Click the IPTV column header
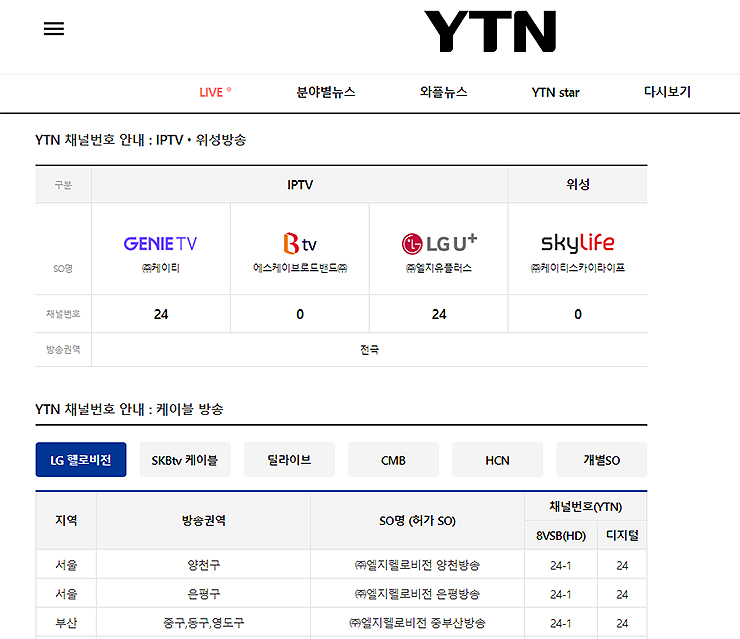The height and width of the screenshot is (639, 740). (300, 185)
